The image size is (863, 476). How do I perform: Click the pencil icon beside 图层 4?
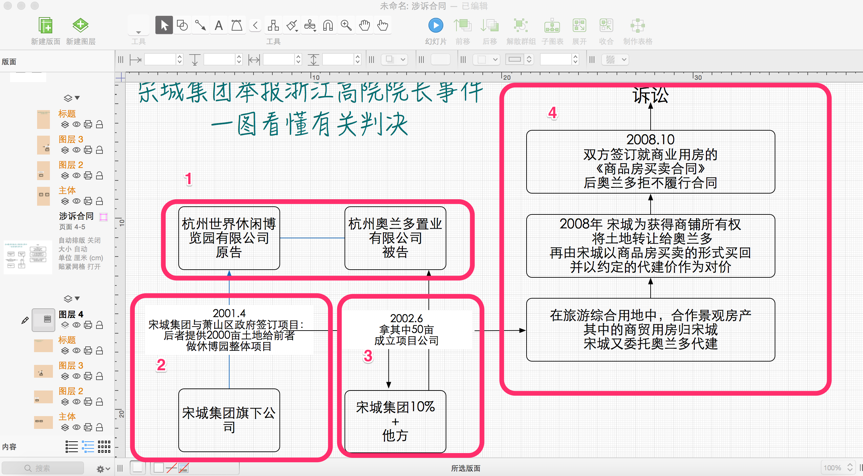click(25, 320)
